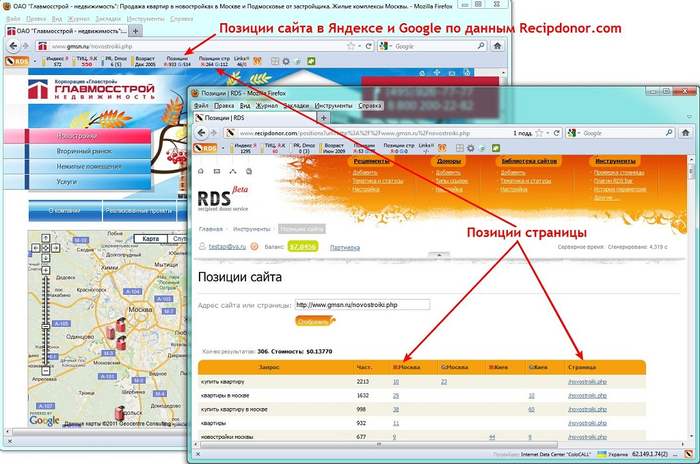700x464 pixels.
Task: Select the Позиции | RDS tab
Action: click(x=254, y=117)
